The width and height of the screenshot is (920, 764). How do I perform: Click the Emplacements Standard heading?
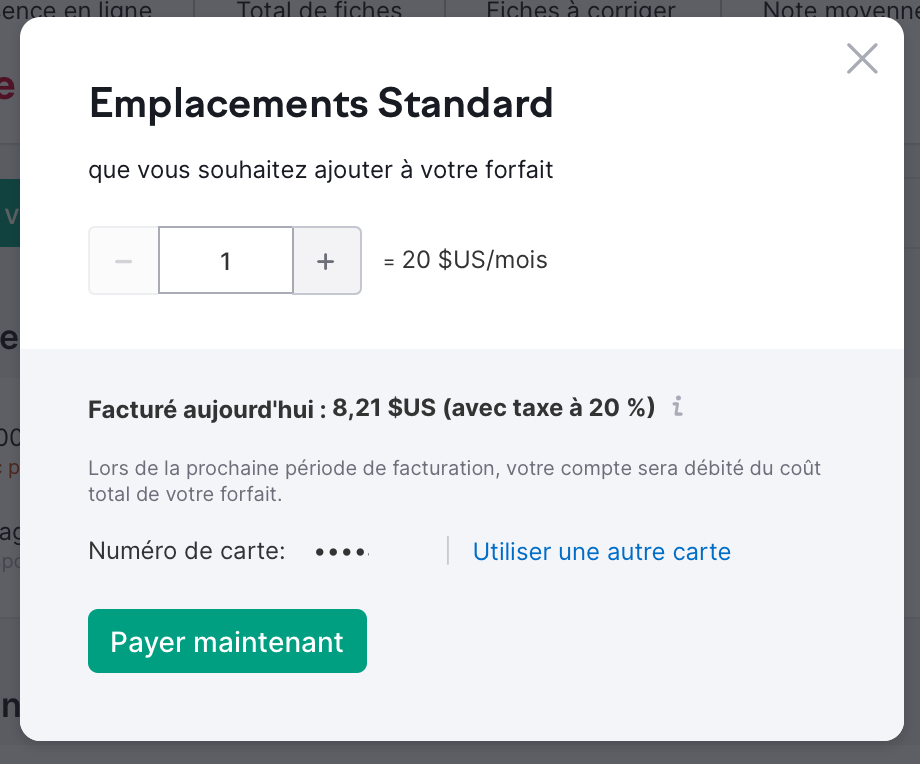(x=321, y=104)
